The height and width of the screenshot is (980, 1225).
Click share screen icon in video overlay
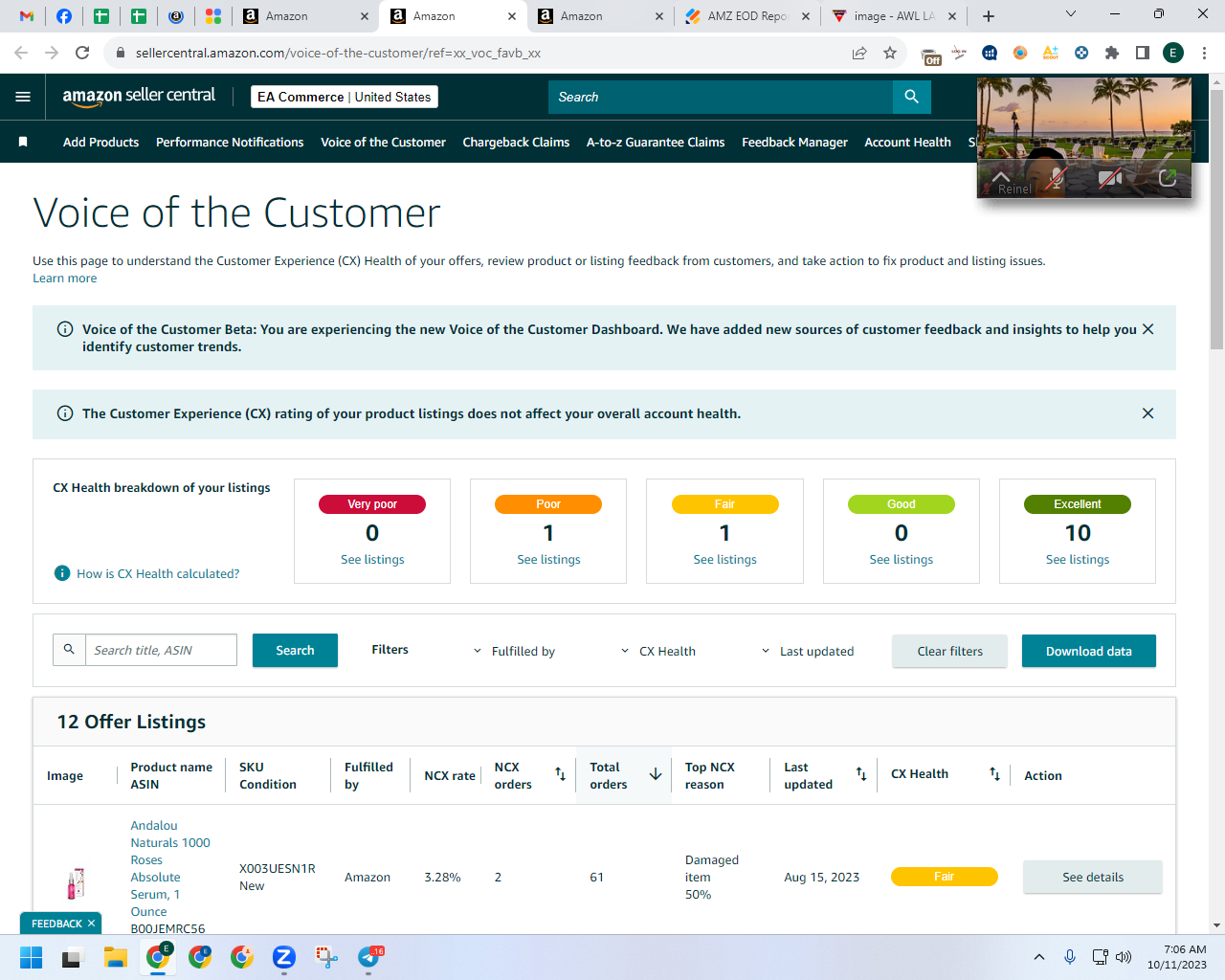pos(1168,178)
